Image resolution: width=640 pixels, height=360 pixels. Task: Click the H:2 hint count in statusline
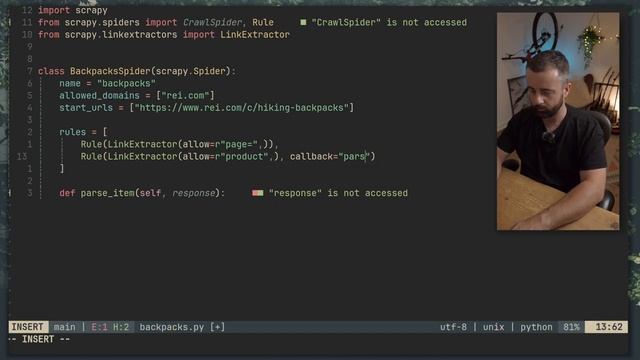coord(121,327)
